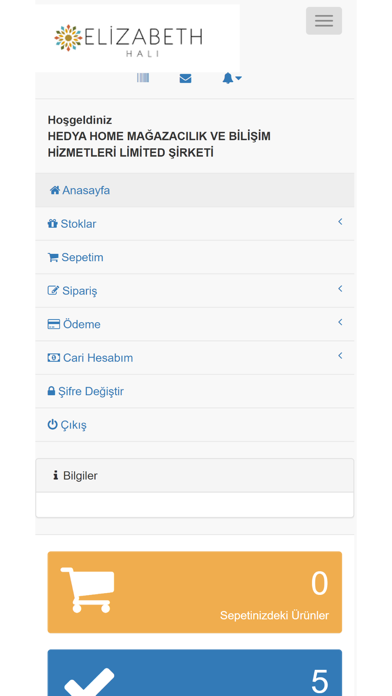Click the barcode icon

click(143, 78)
